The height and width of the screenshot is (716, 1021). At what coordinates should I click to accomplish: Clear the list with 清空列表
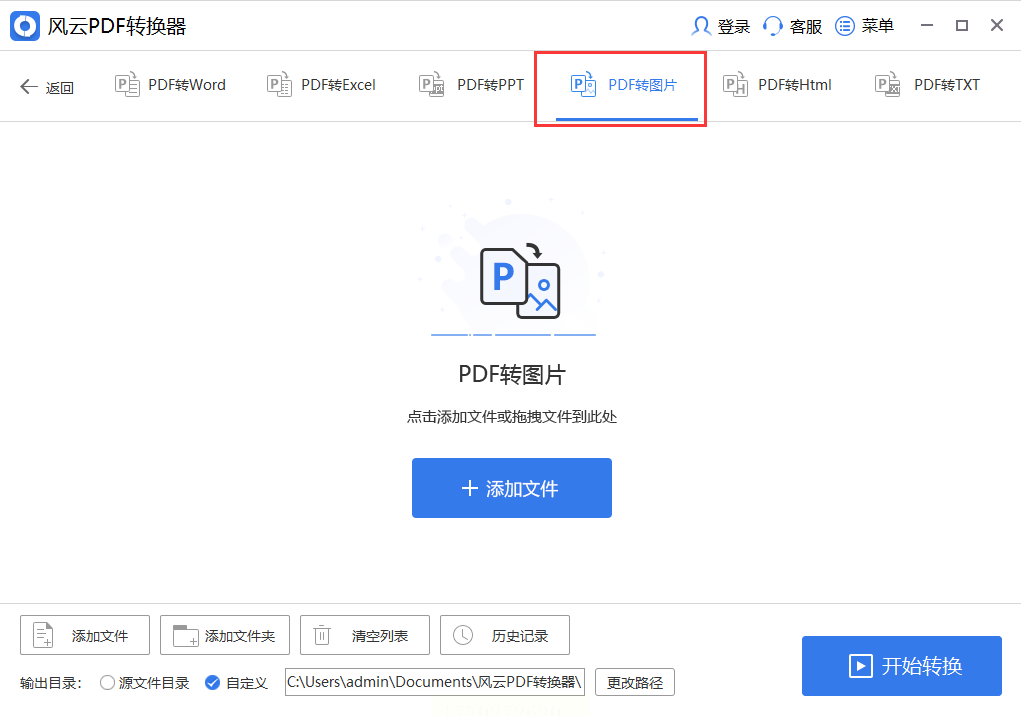point(365,635)
